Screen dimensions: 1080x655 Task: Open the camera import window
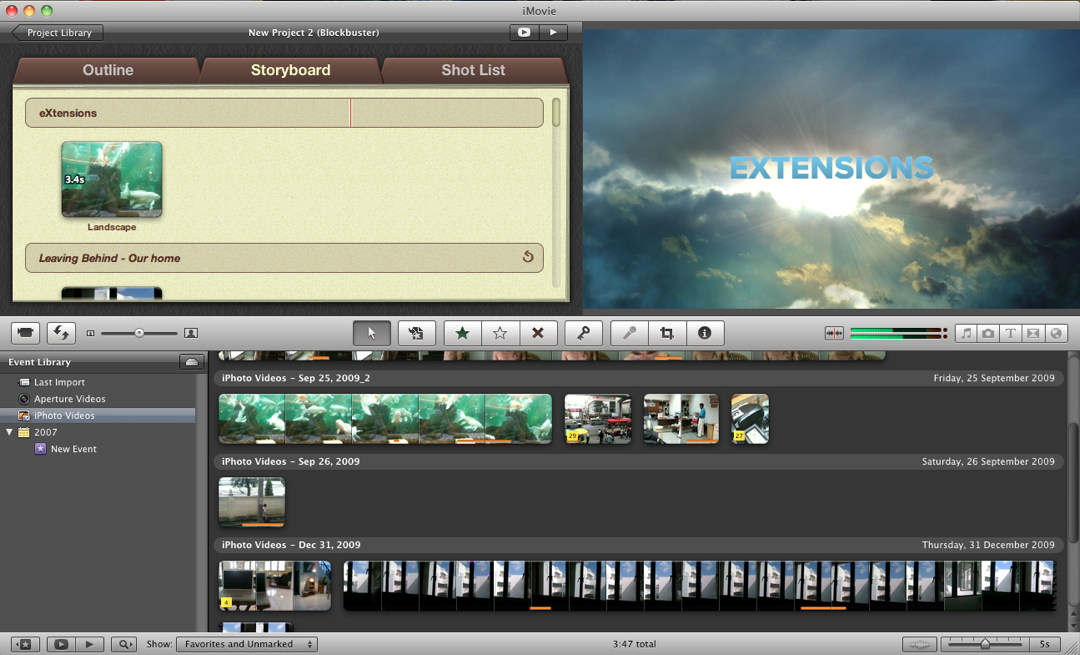click(25, 333)
